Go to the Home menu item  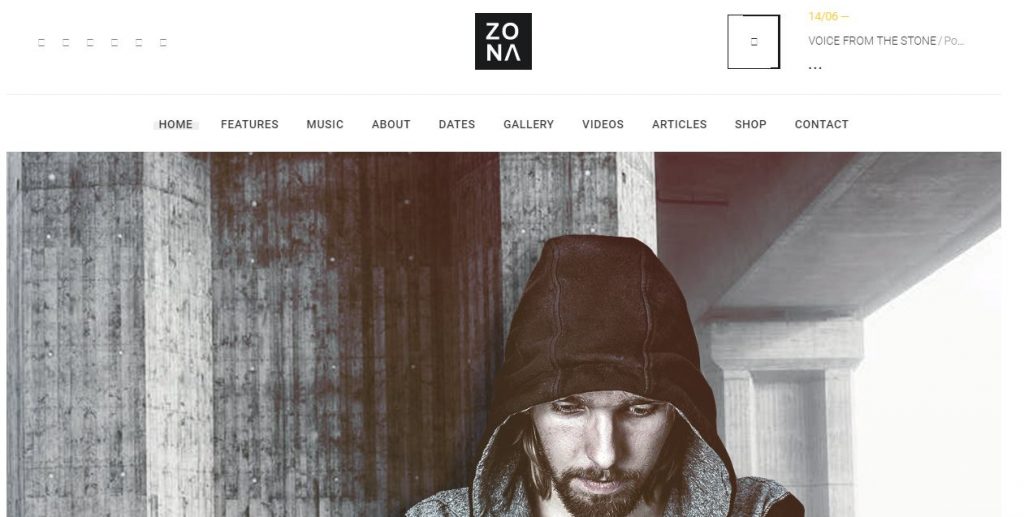tap(176, 124)
